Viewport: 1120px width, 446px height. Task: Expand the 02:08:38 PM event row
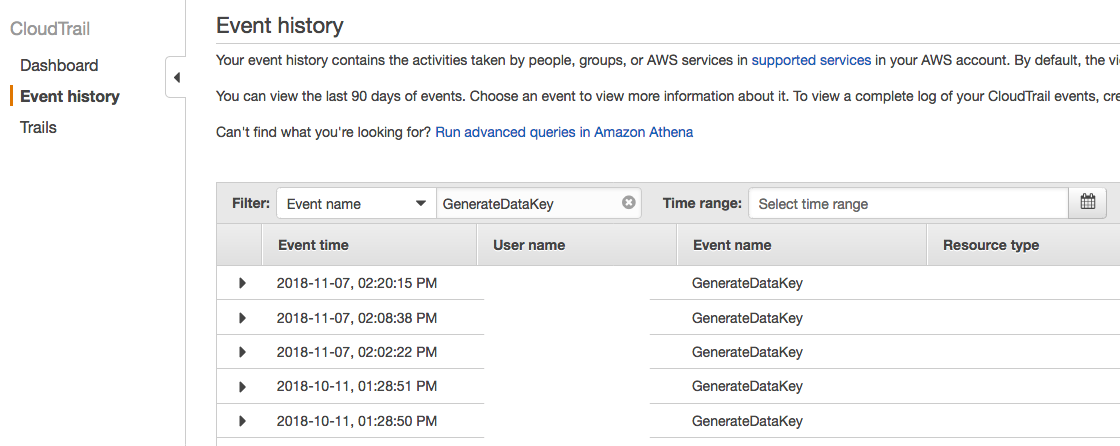242,317
